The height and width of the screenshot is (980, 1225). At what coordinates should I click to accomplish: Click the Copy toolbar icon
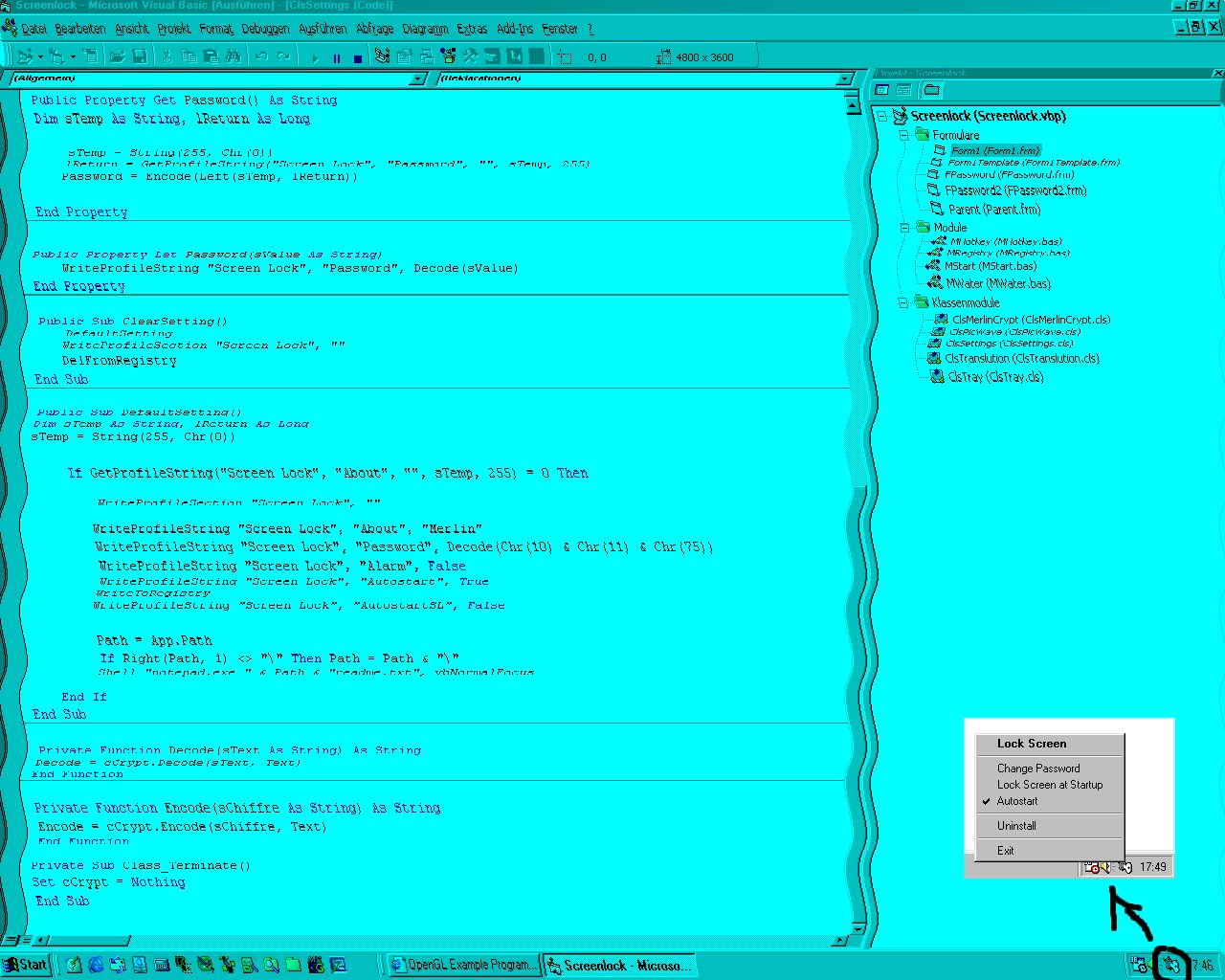189,57
